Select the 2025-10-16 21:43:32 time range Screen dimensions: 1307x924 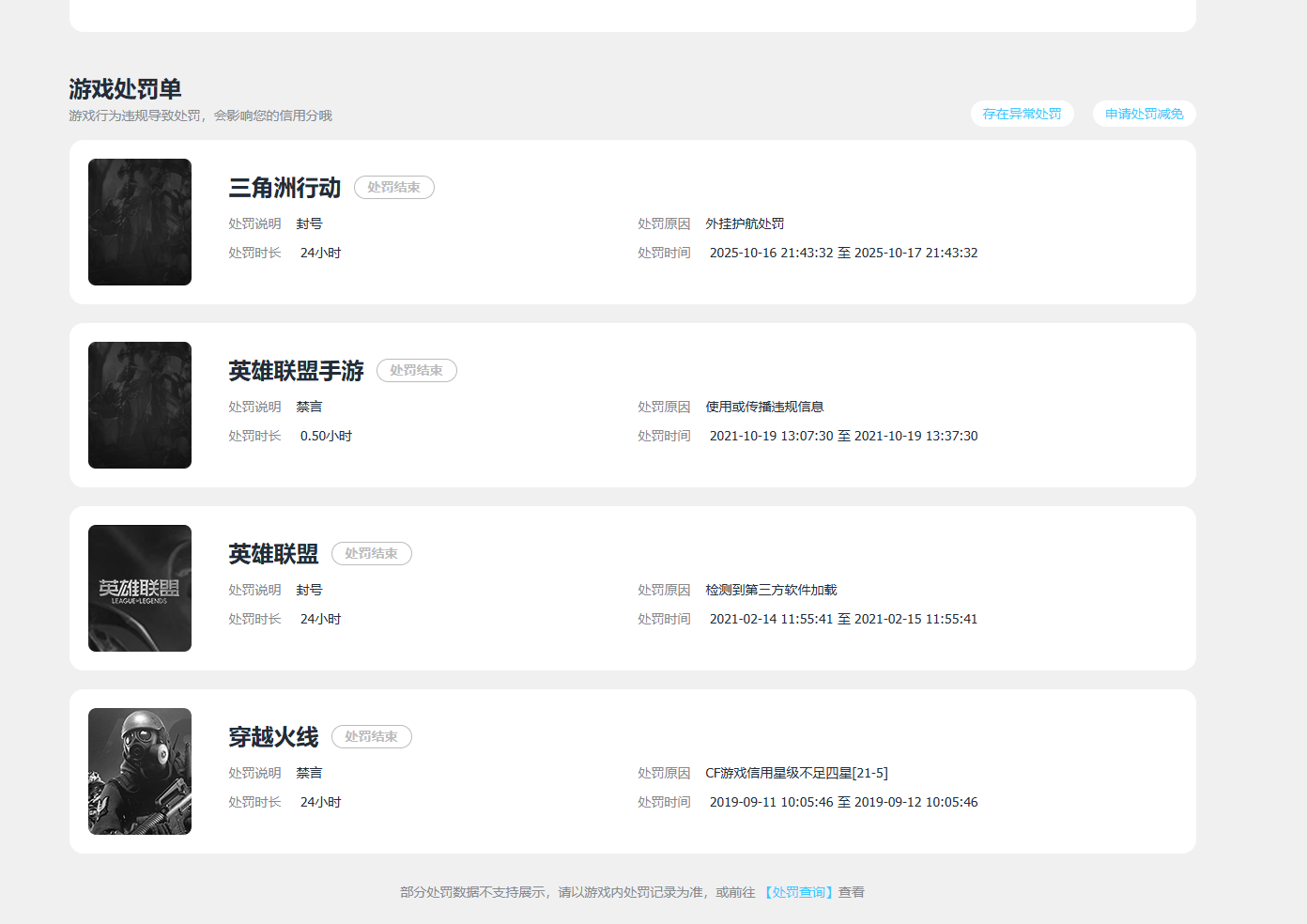(843, 253)
